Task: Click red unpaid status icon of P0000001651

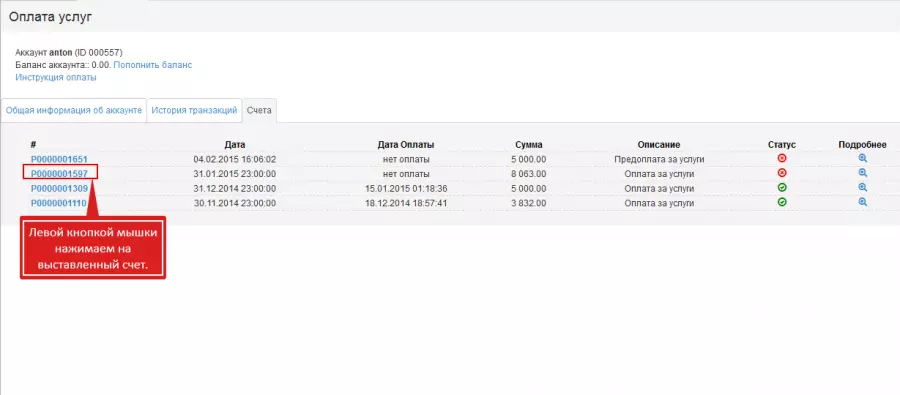Action: pos(782,158)
